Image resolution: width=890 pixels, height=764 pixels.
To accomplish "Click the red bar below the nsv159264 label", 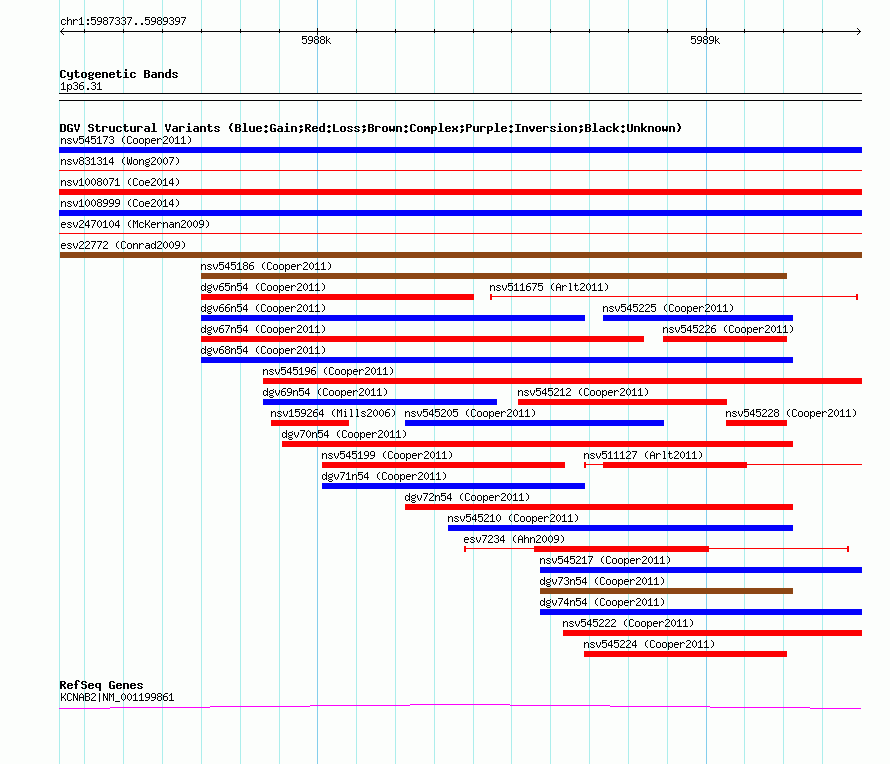I will (310, 423).
